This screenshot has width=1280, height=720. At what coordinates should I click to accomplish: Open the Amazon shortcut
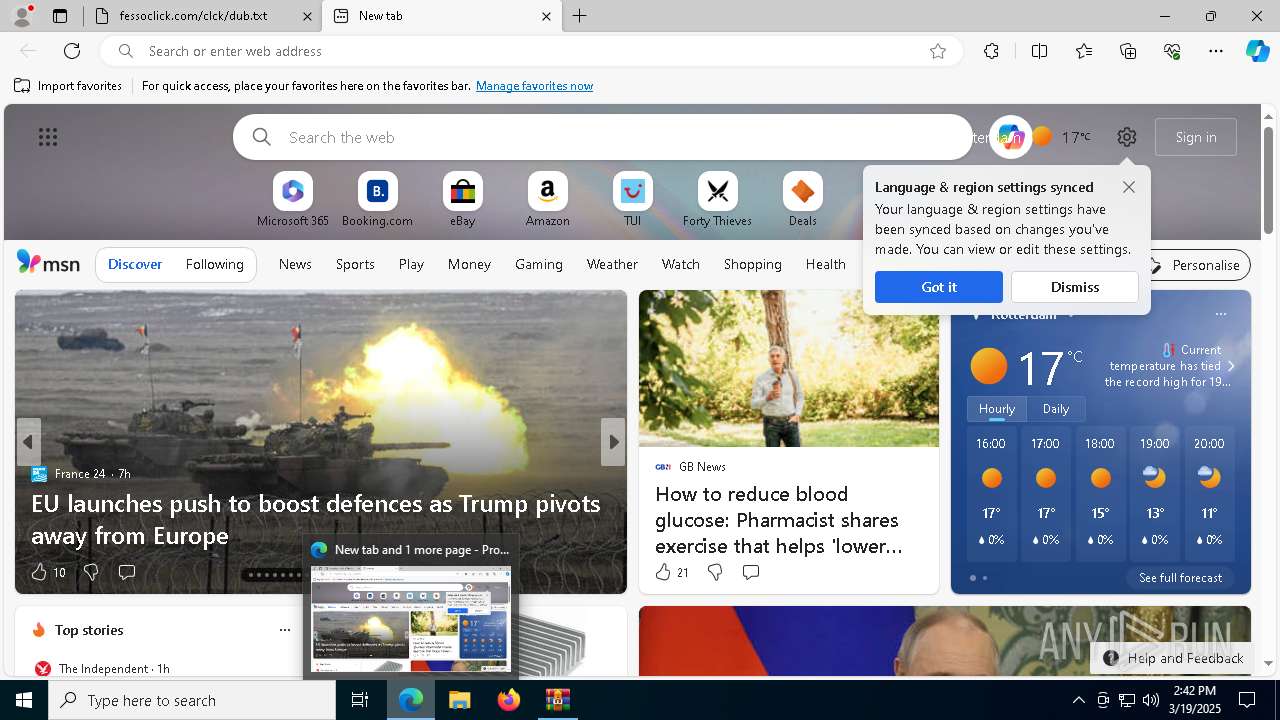[x=547, y=199]
